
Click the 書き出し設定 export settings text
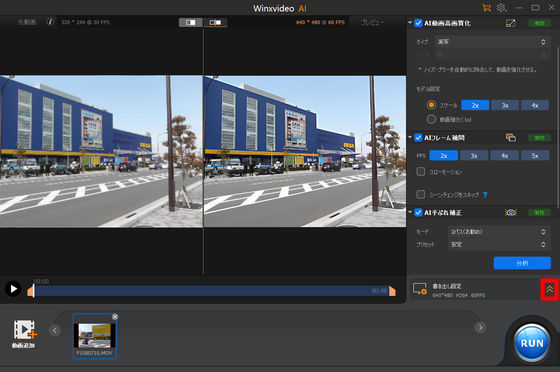[x=447, y=286]
